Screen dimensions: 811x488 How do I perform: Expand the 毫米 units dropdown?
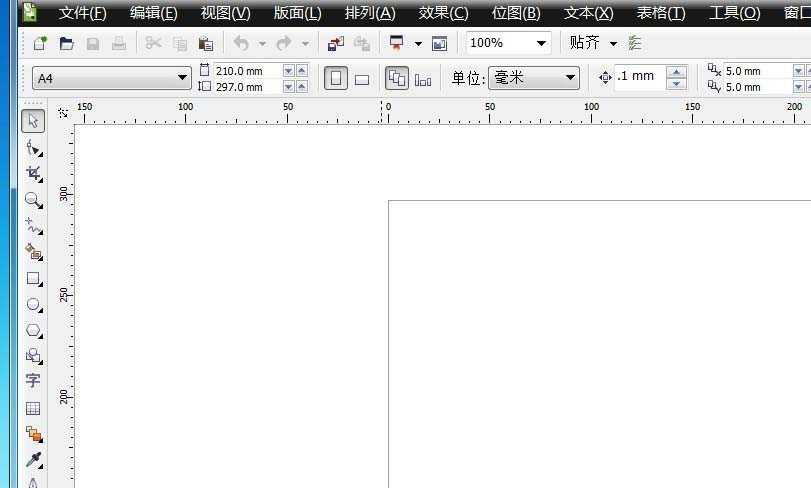pos(570,78)
